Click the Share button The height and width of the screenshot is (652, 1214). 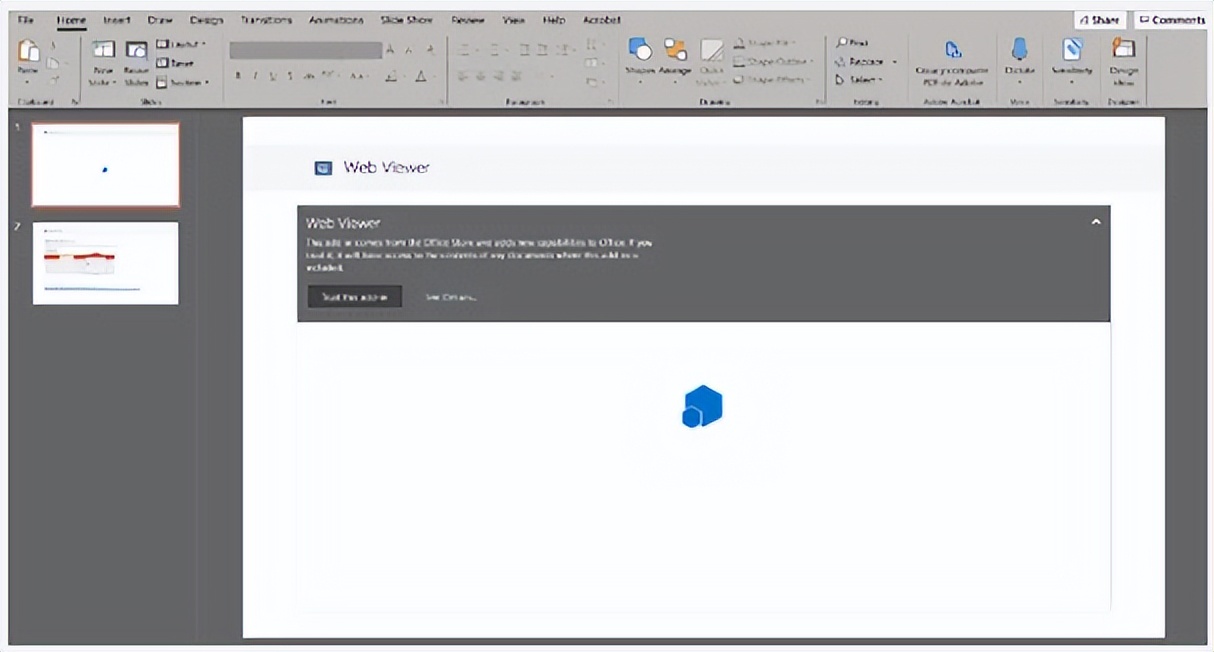coord(1099,20)
